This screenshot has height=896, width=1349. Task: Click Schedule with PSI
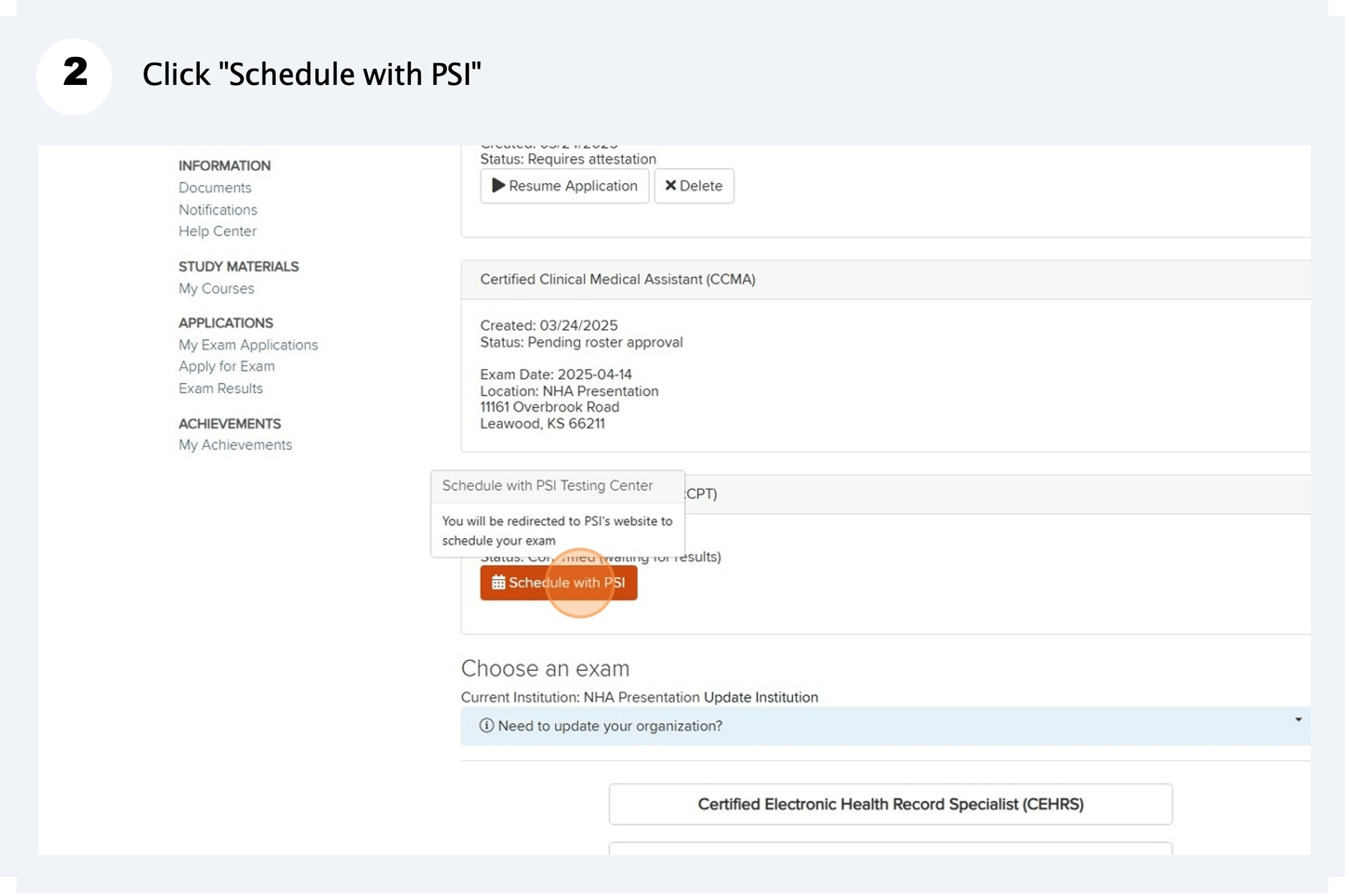[559, 582]
